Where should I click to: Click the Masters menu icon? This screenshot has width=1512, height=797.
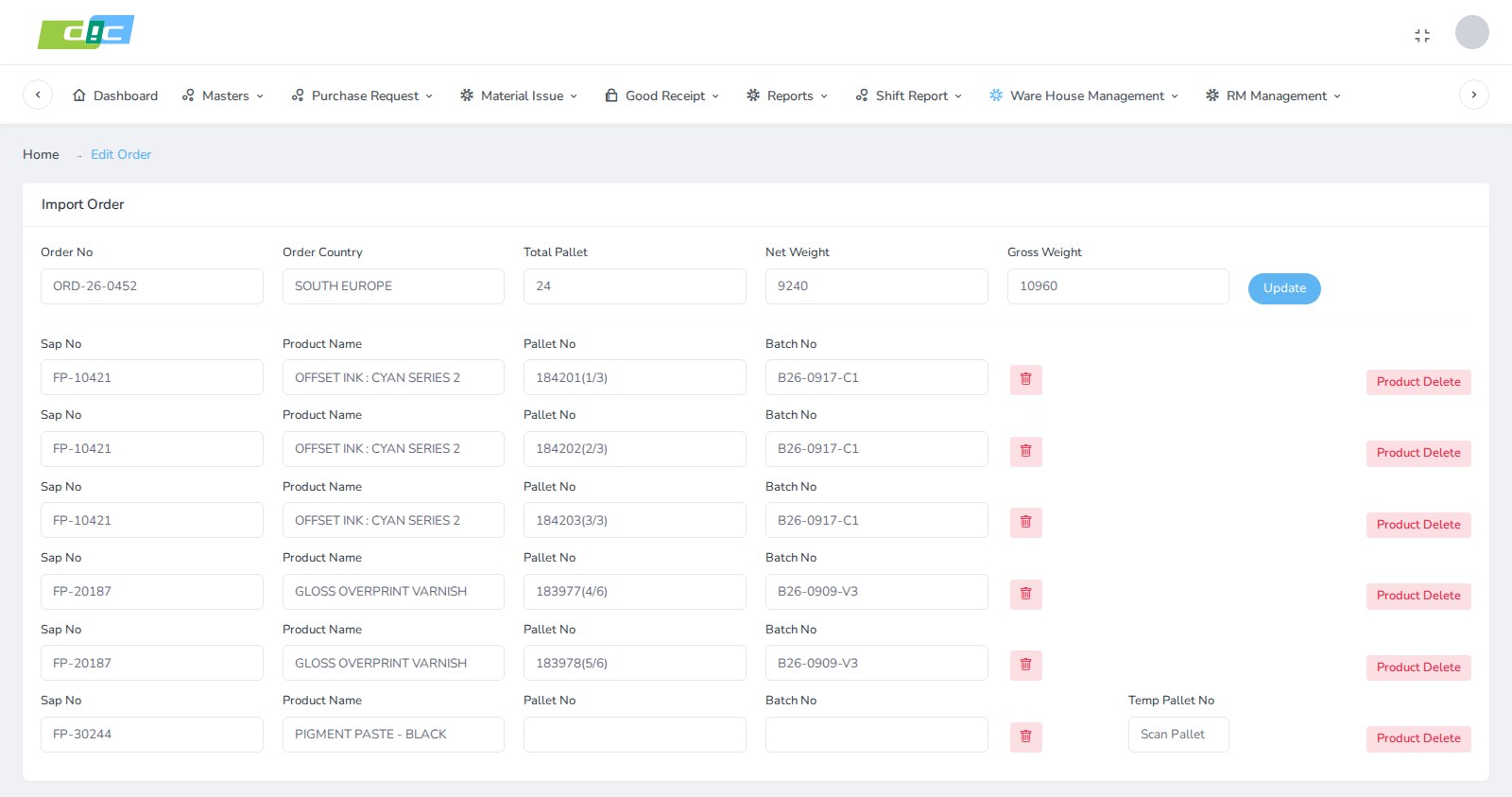tap(188, 95)
